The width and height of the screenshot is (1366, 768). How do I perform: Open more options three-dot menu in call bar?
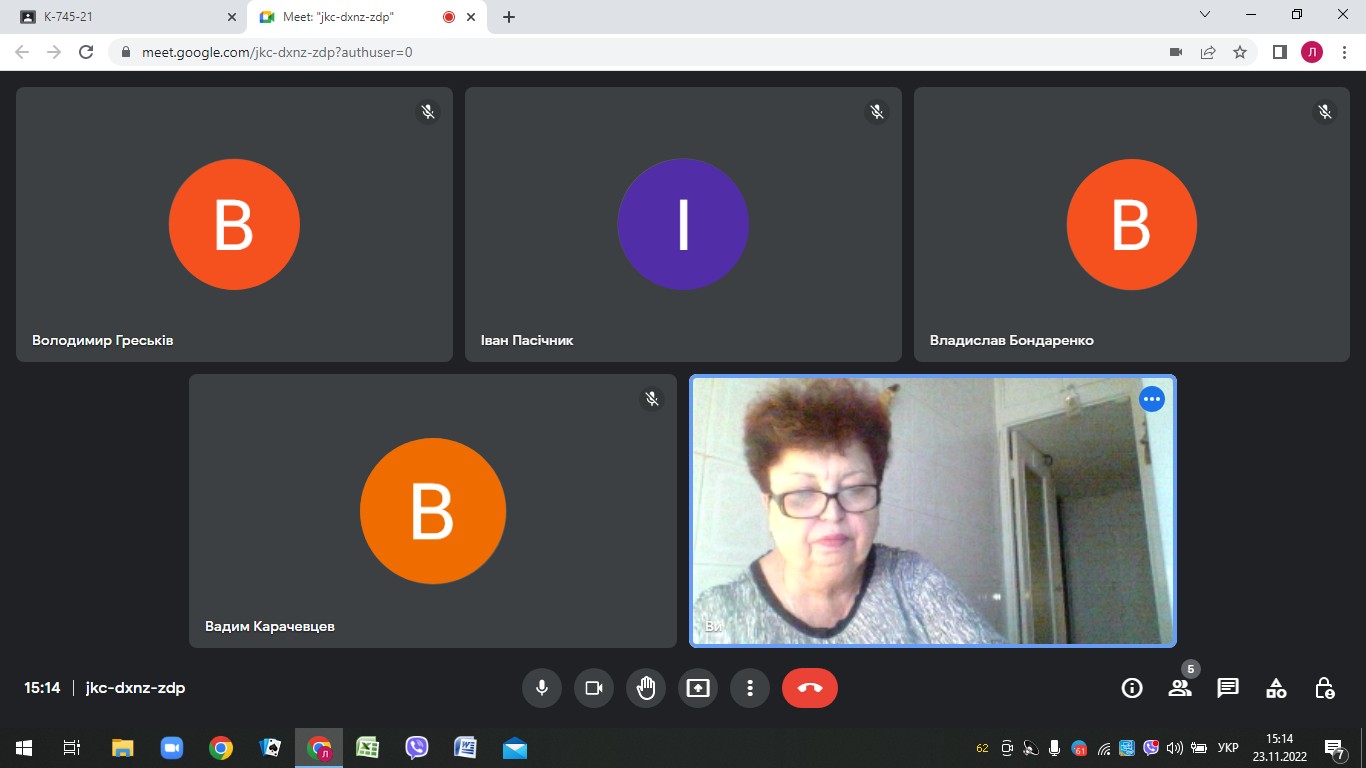[750, 688]
